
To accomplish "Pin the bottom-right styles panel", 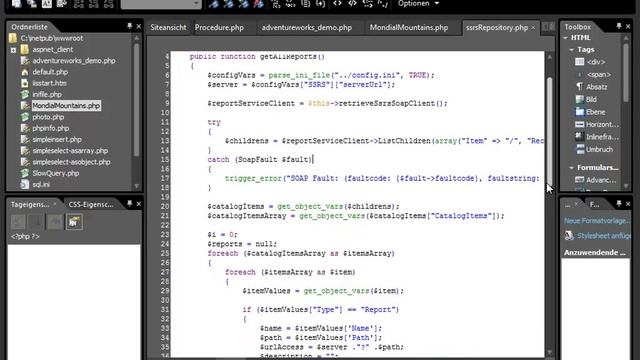I will [x=619, y=203].
